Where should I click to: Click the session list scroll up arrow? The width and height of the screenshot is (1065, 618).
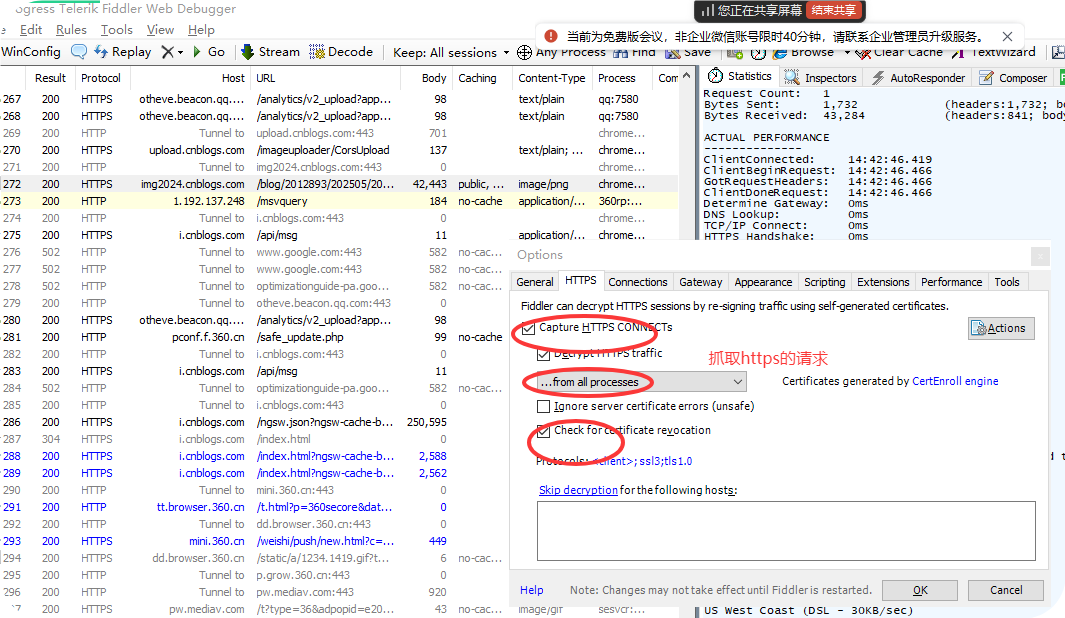pyautogui.click(x=686, y=76)
